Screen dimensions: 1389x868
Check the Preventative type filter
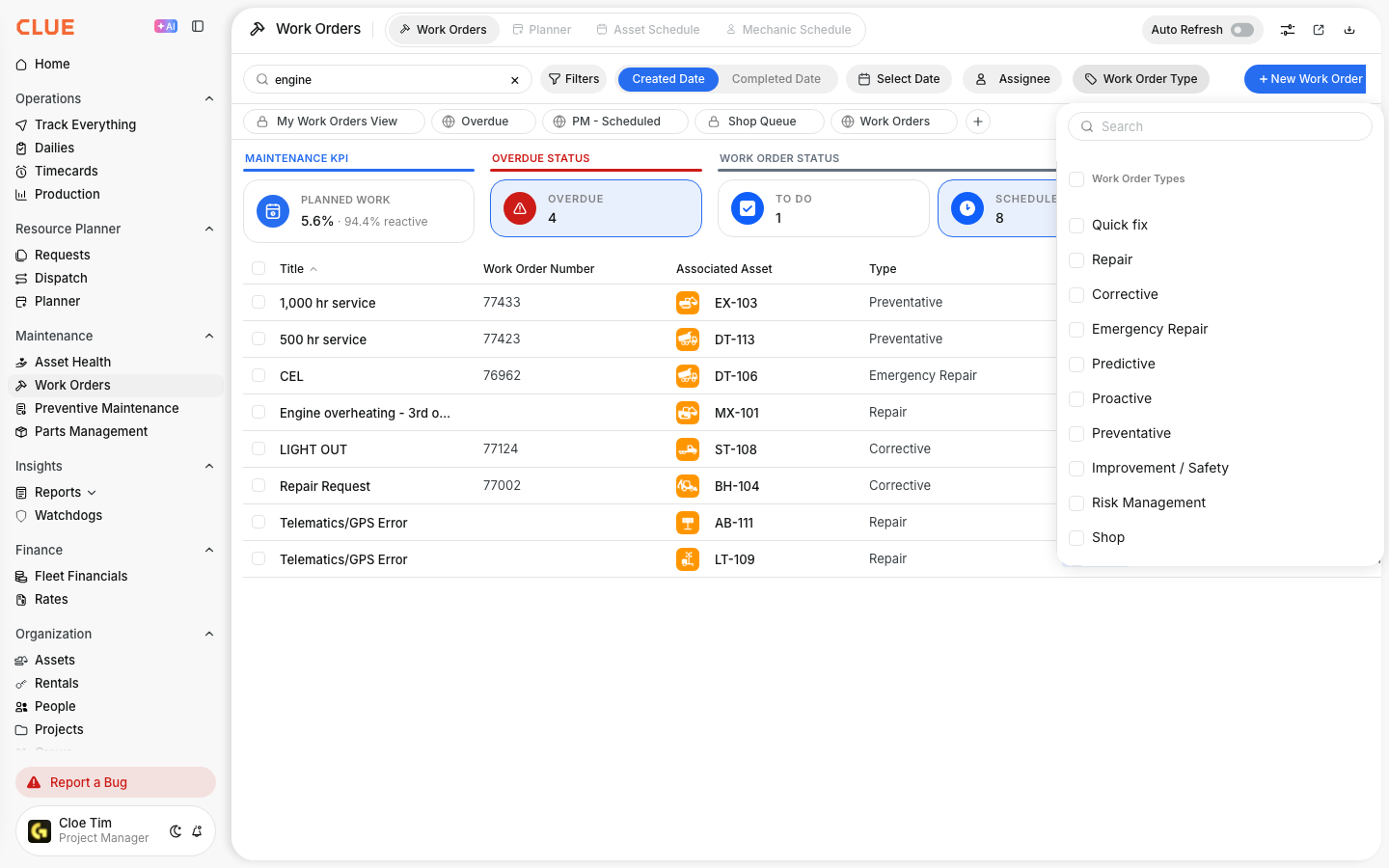pyautogui.click(x=1076, y=434)
